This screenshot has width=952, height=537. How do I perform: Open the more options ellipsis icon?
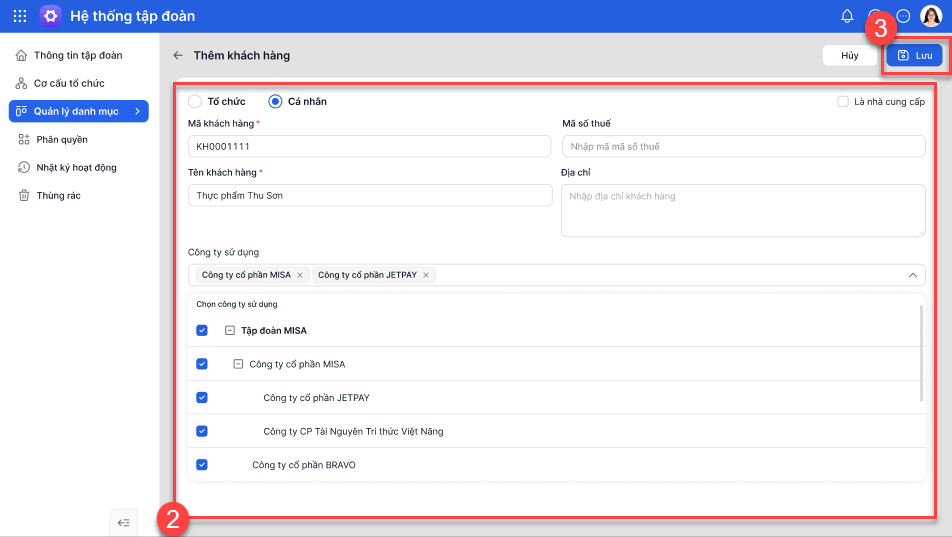click(x=903, y=16)
